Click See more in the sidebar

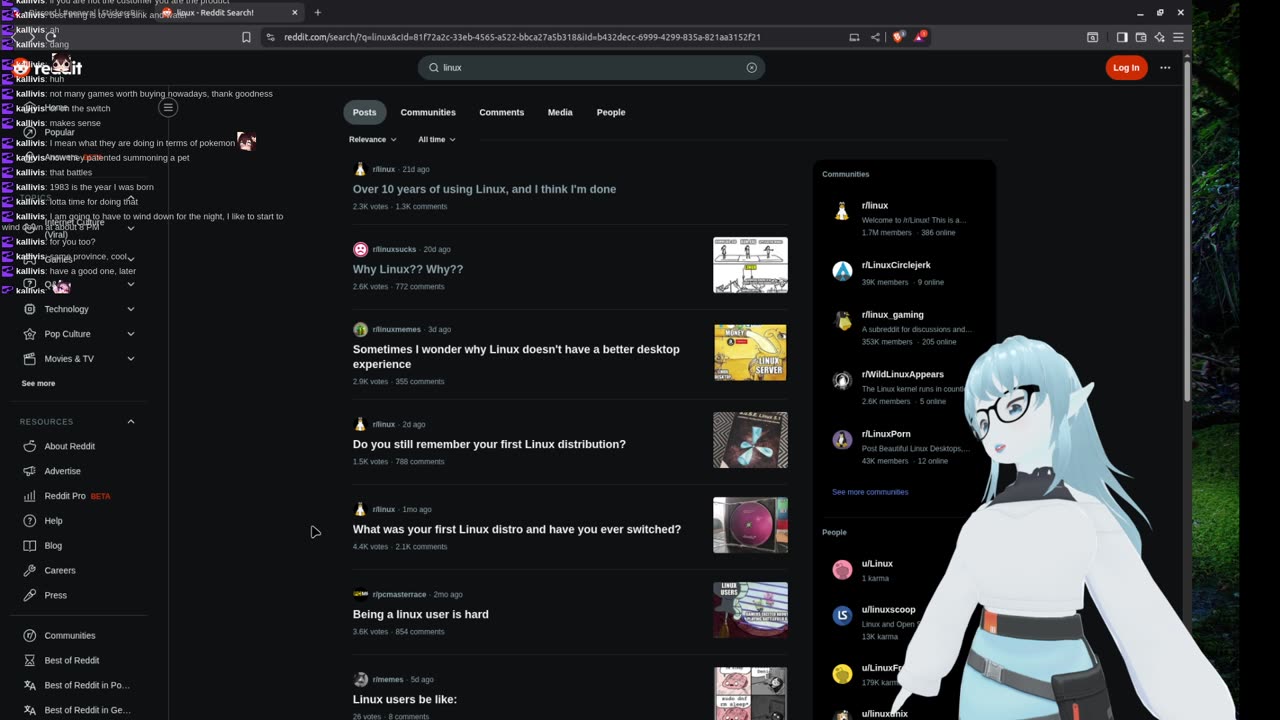coord(38,383)
